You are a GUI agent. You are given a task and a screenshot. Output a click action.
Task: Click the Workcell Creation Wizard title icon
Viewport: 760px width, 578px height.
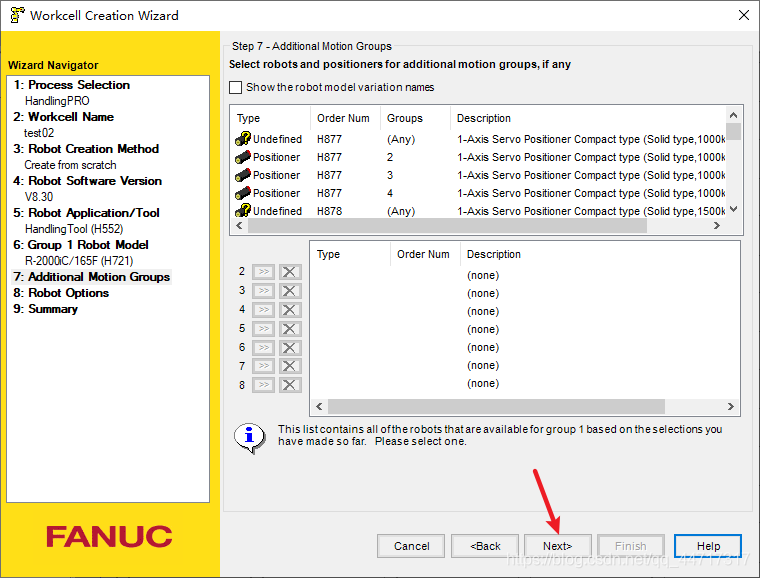click(x=17, y=15)
